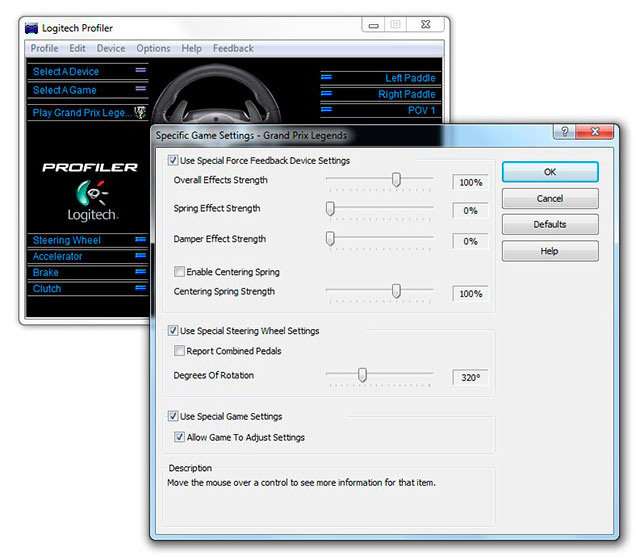Click the blue marker next to Clutch
The width and height of the screenshot is (640, 560).
pyautogui.click(x=140, y=288)
